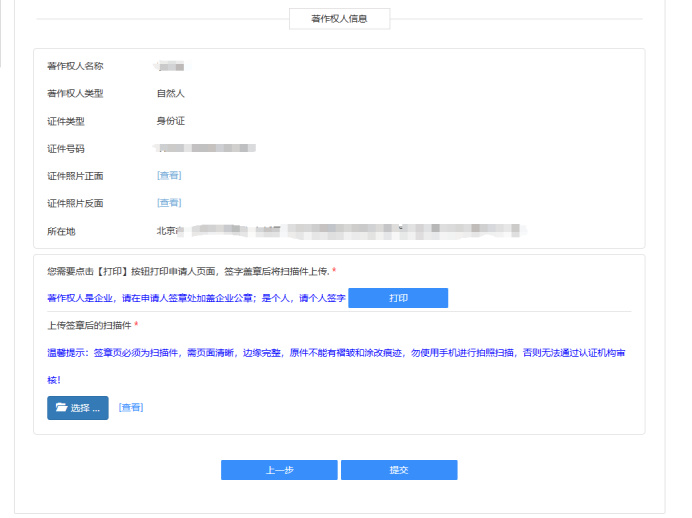Click the folder icon on 选择 button
Image resolution: width=692 pixels, height=518 pixels.
(61, 407)
